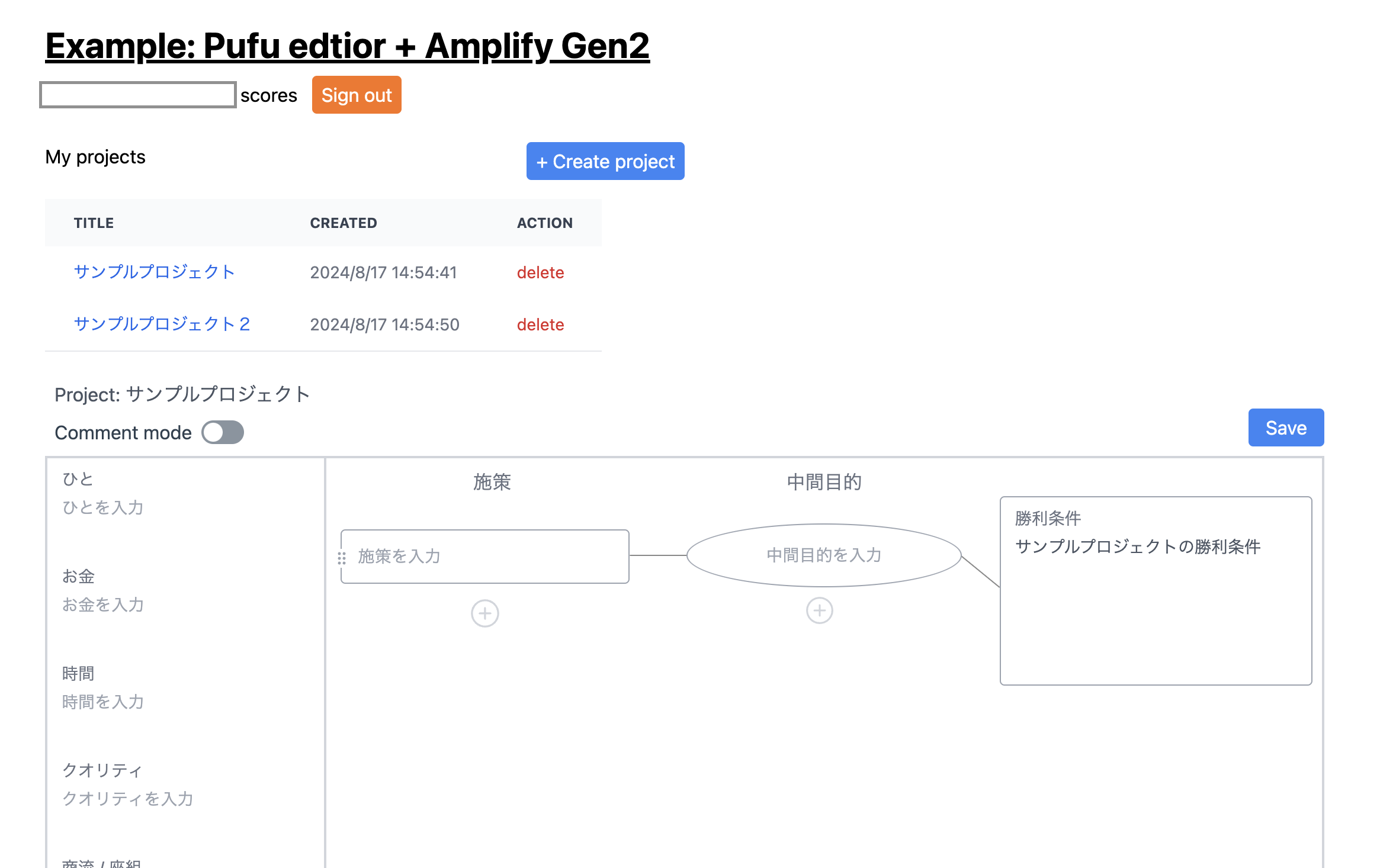The image size is (1380, 868).
Task: Delete the サンプルプロジェクト２ project
Action: coord(540,324)
